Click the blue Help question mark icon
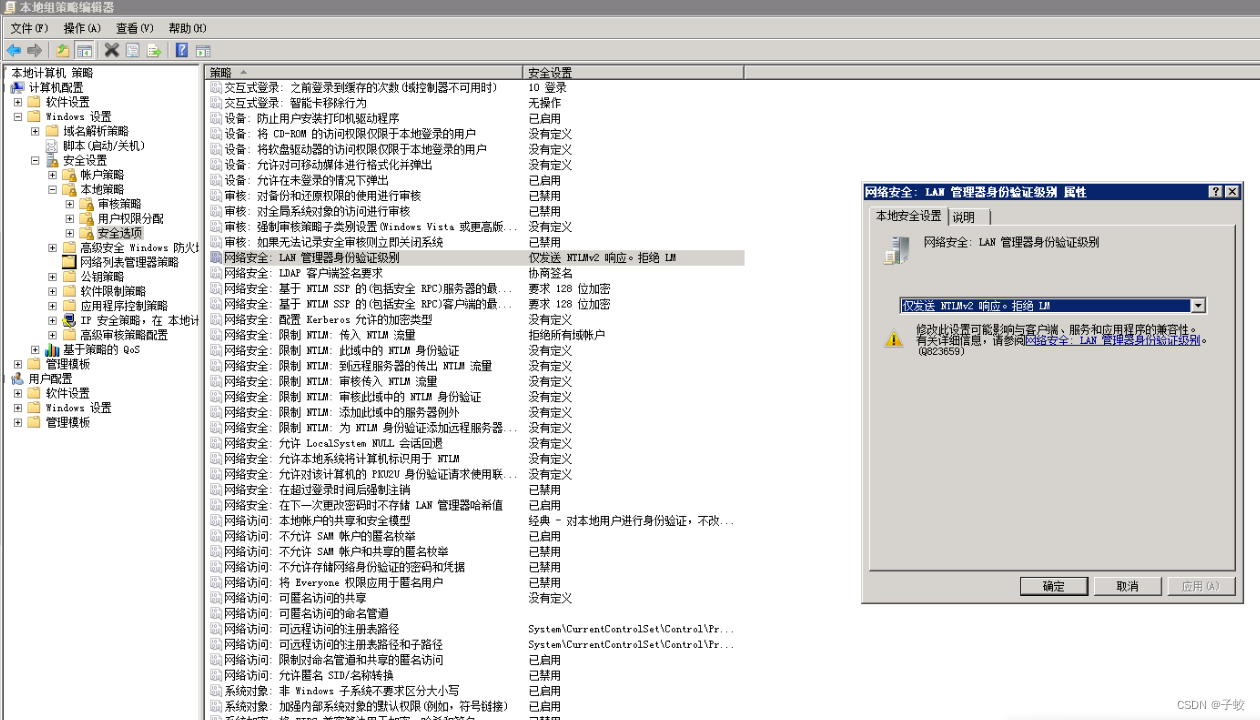This screenshot has height=720, width=1260. 182,50
